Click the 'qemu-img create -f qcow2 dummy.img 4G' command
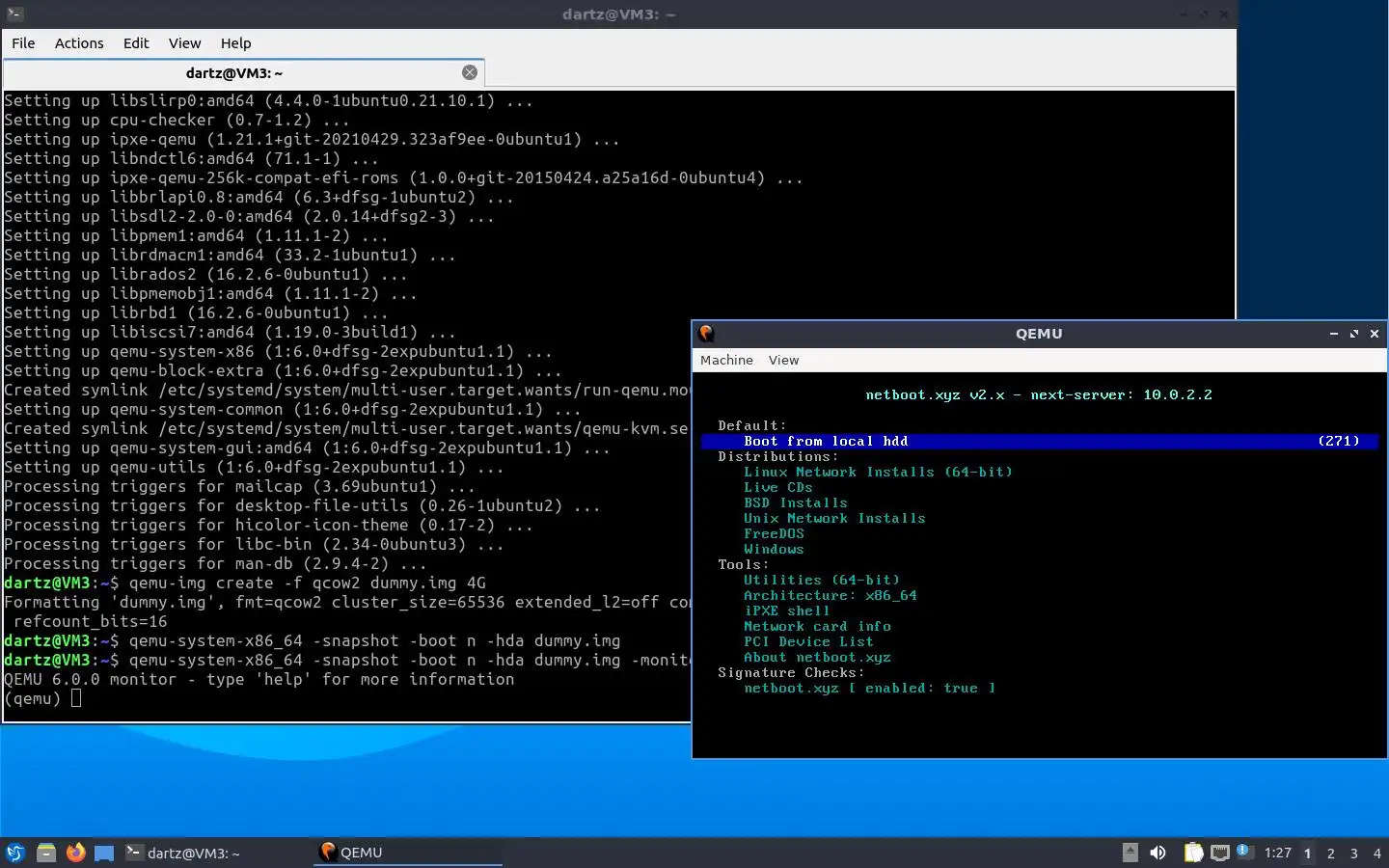Image resolution: width=1389 pixels, height=868 pixels. pos(307,583)
